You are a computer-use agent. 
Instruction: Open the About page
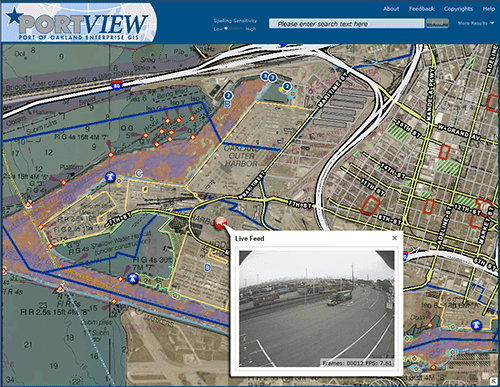pyautogui.click(x=391, y=9)
